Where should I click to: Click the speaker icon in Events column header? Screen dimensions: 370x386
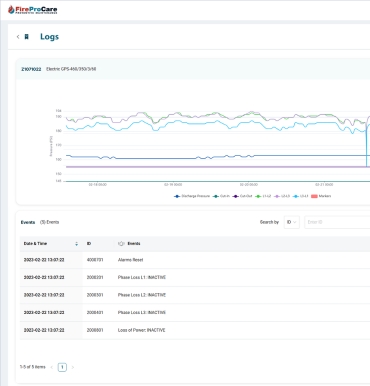[121, 244]
